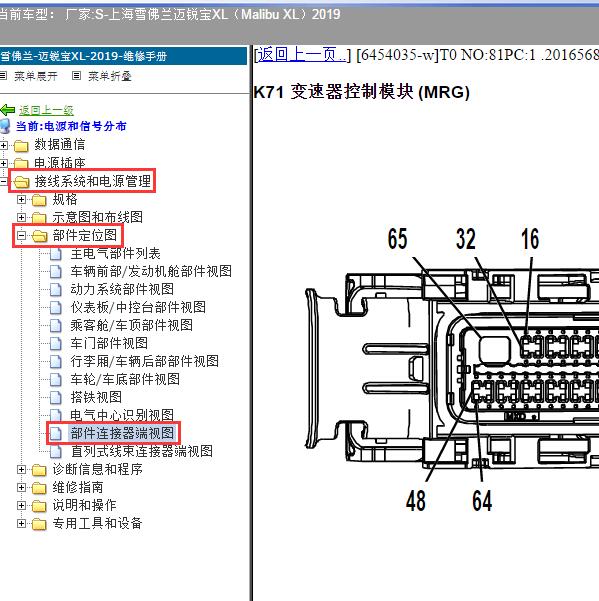The height and width of the screenshot is (601, 599).
Task: Click 菜单展开 to expand all menus
Action: click(36, 76)
